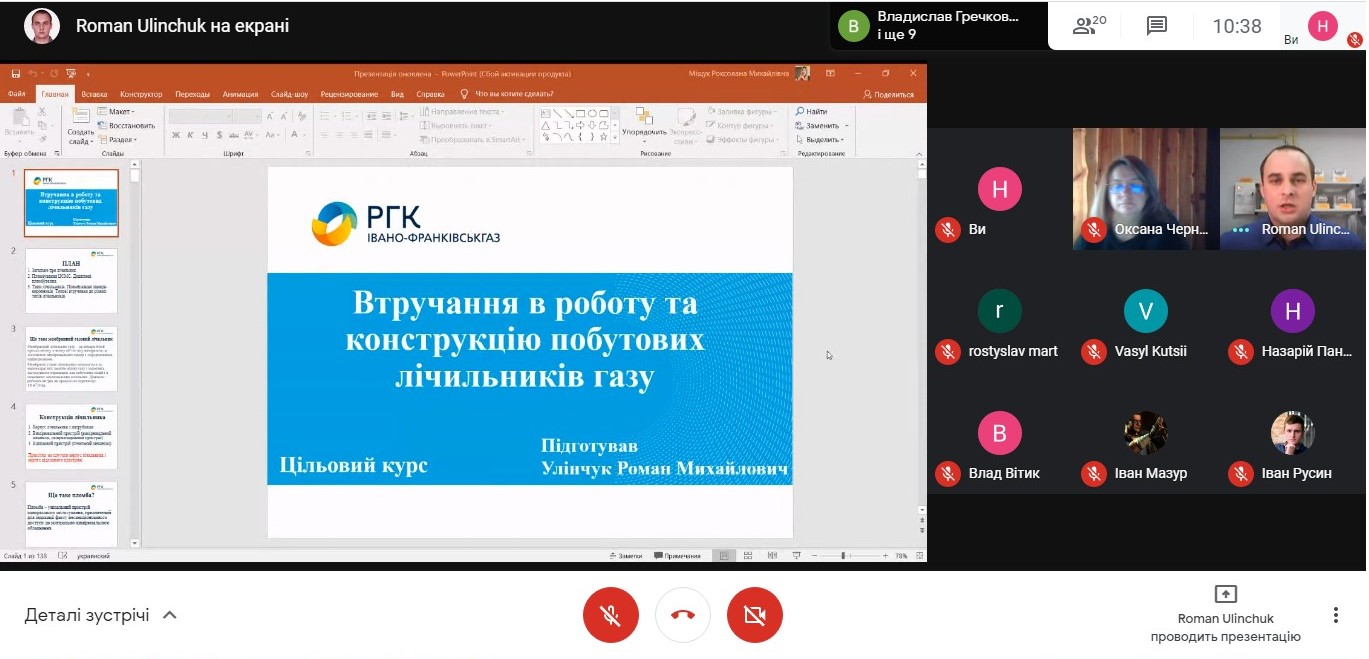Switch to slide sorter view in status bar
This screenshot has height=659, width=1369.
point(747,555)
